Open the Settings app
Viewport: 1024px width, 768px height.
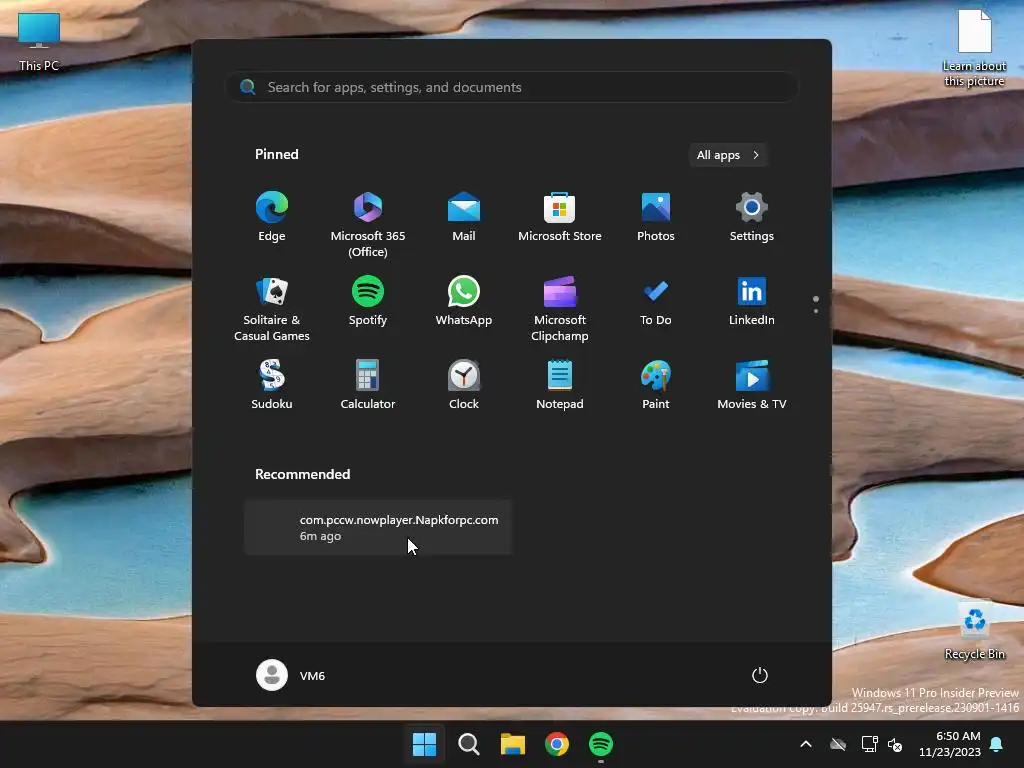tap(752, 217)
